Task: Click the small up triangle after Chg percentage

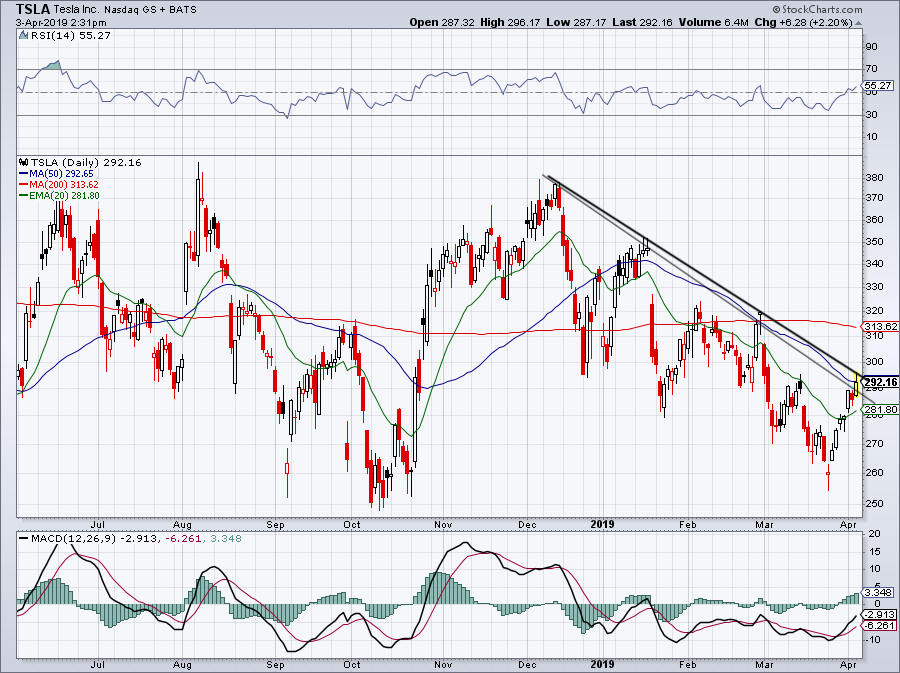Action: coord(859,24)
